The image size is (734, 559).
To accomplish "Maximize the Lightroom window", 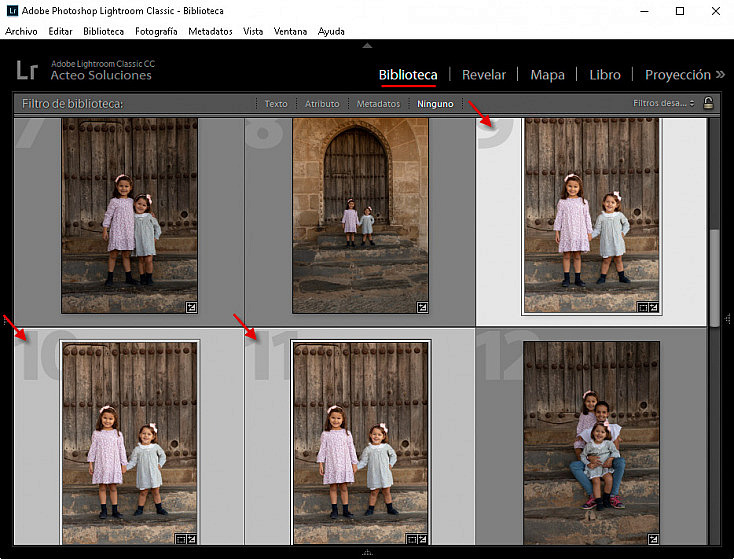I will coord(680,11).
